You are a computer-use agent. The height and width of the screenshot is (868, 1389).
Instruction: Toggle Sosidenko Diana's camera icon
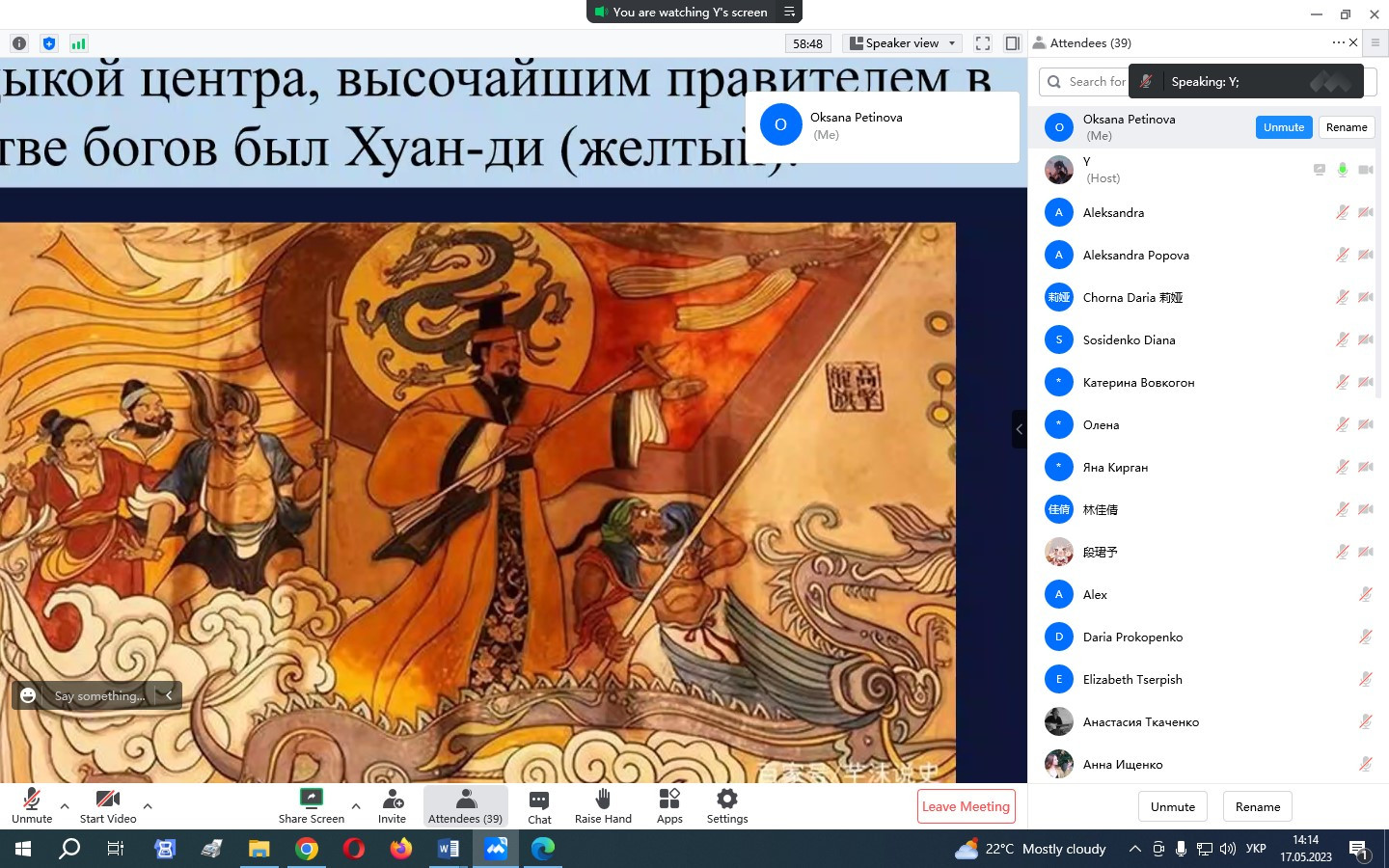[x=1366, y=339]
